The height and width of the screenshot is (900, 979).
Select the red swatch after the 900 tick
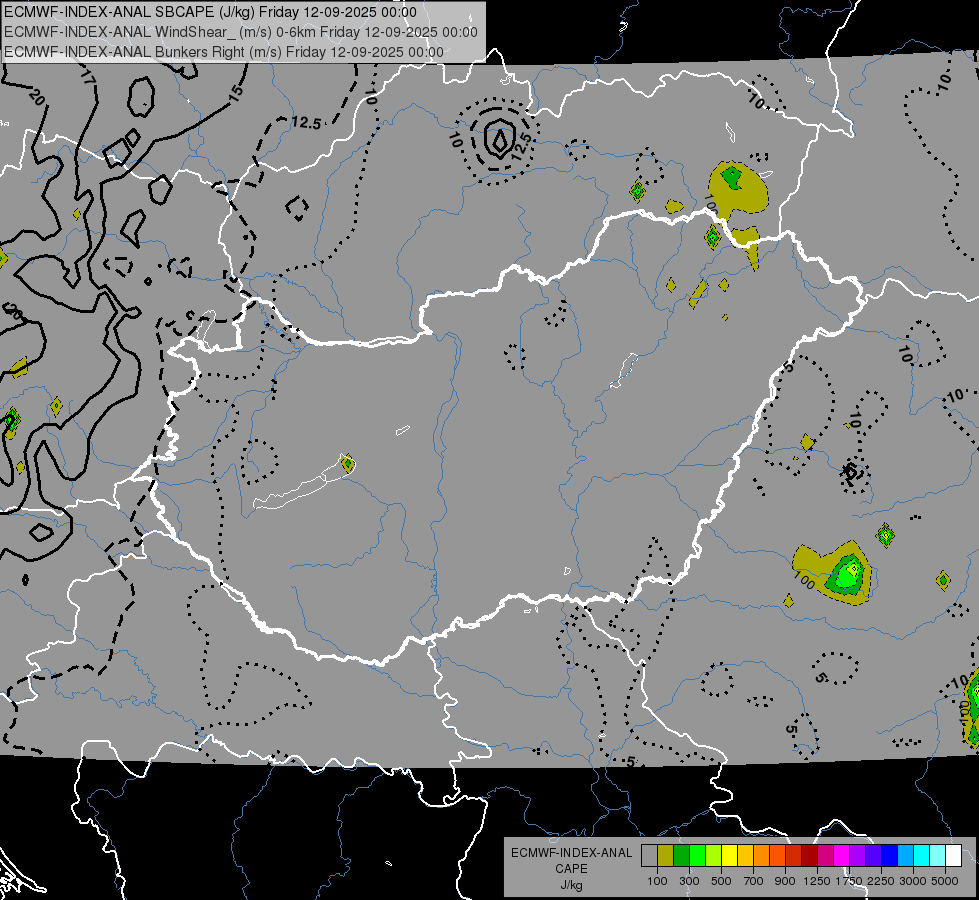[x=794, y=855]
